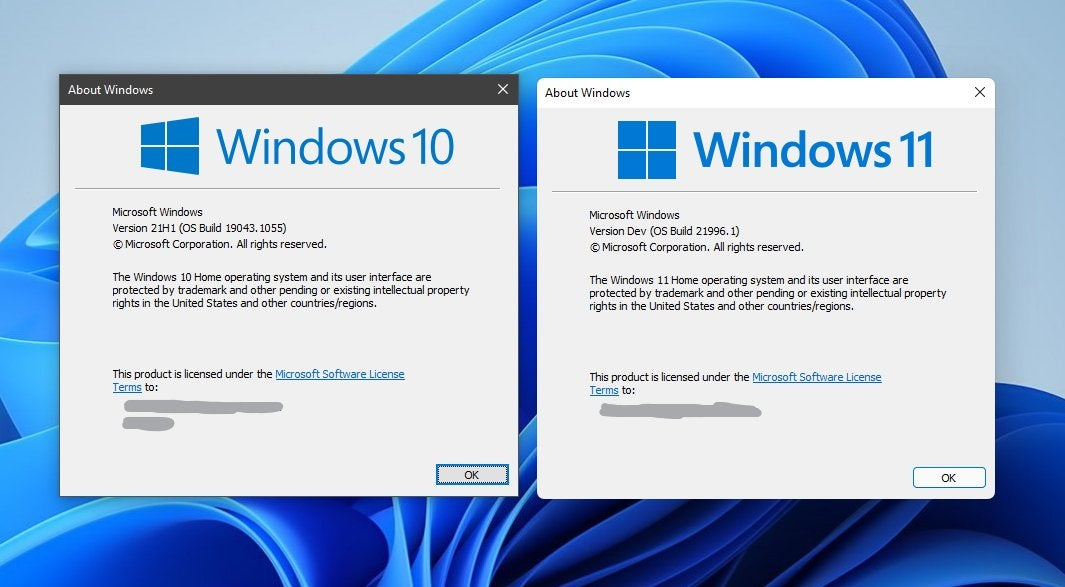Click 'The Windows 11 Home operating system' paragraph
Screen dimensions: 1065x587
(768, 293)
